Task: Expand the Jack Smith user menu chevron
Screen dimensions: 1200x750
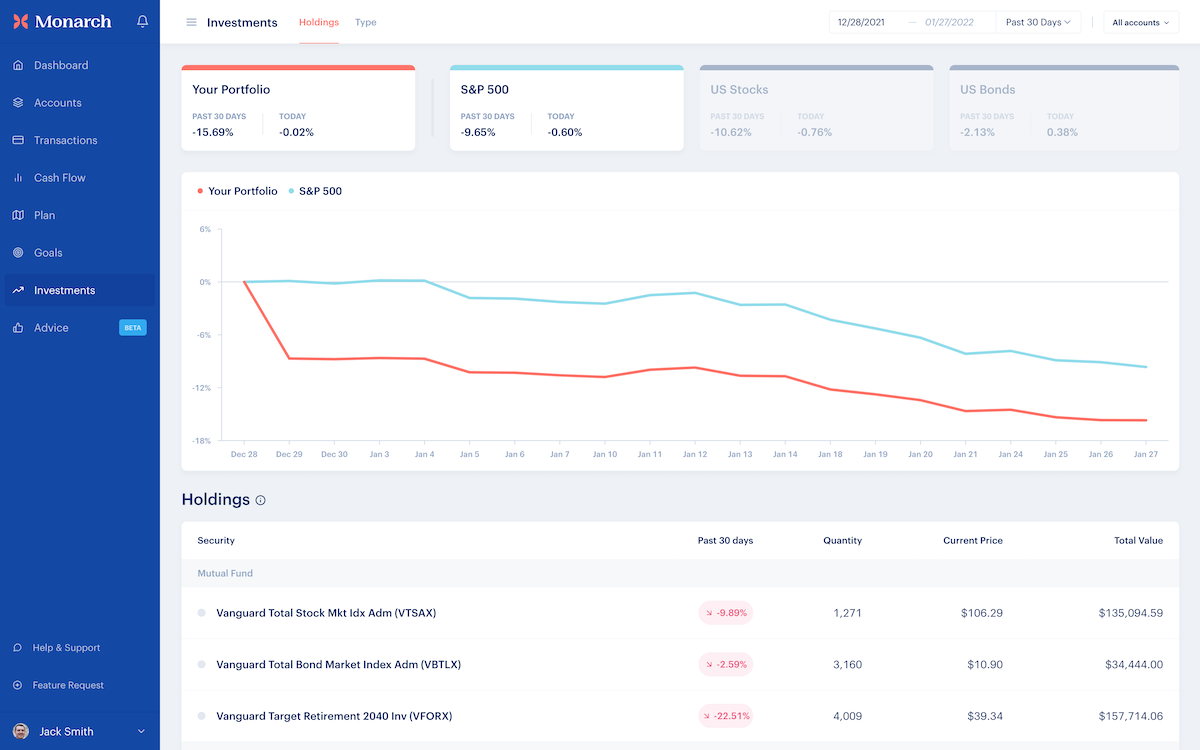Action: click(141, 732)
